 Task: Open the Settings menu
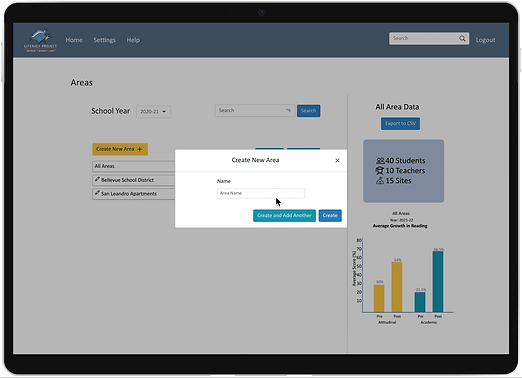click(104, 40)
